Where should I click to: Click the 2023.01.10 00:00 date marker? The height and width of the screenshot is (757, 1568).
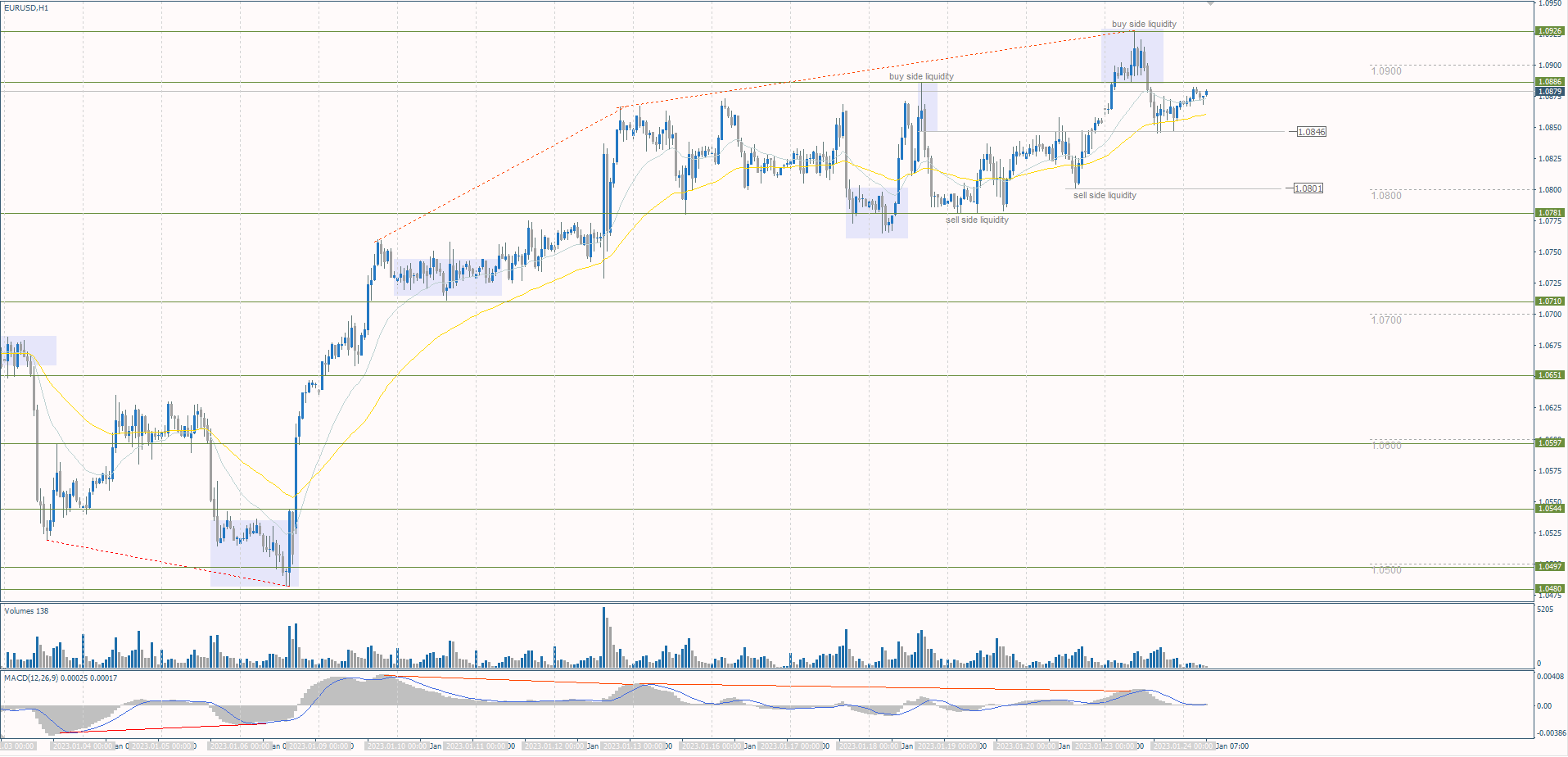tap(398, 746)
